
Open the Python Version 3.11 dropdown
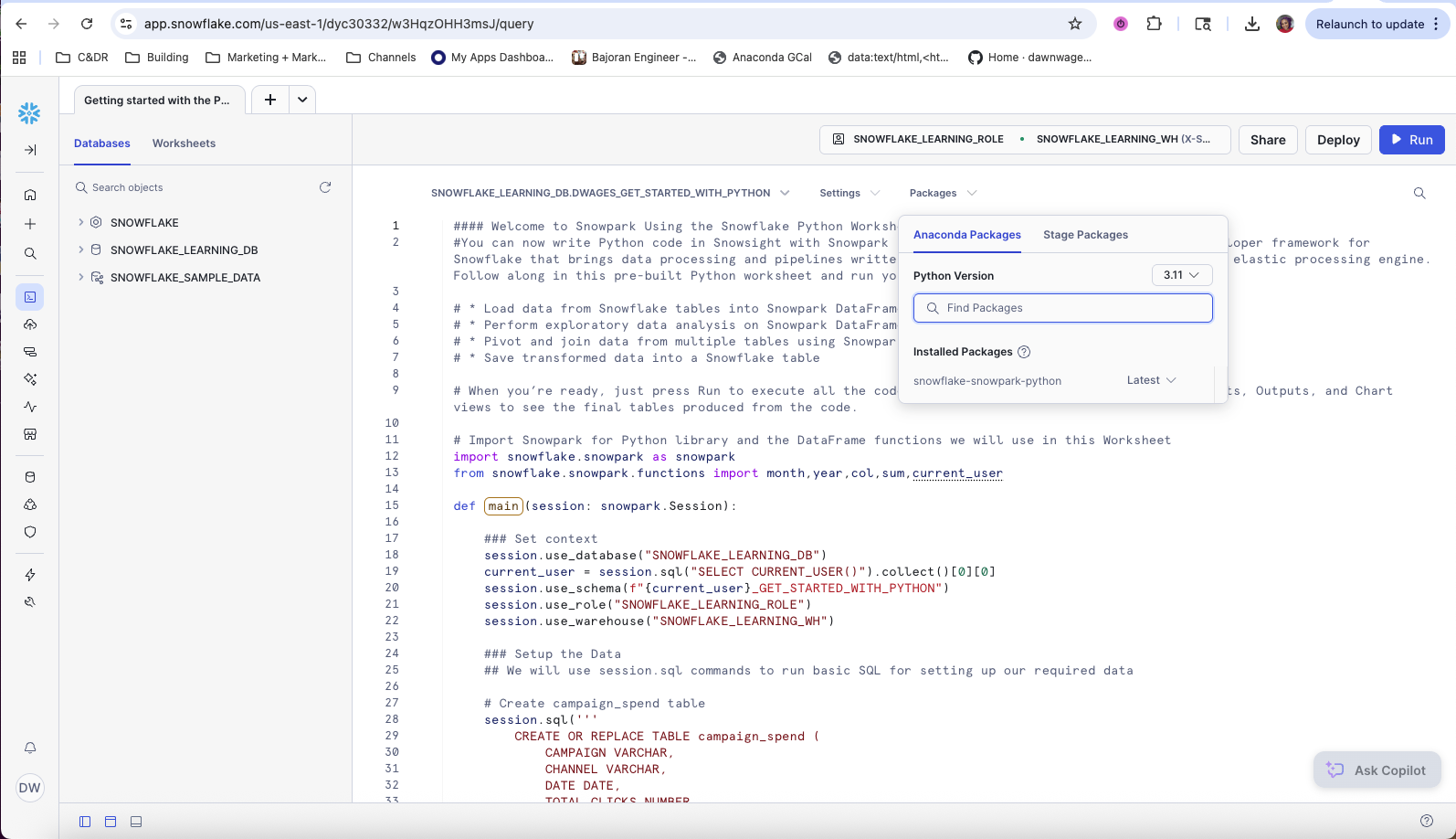1182,275
